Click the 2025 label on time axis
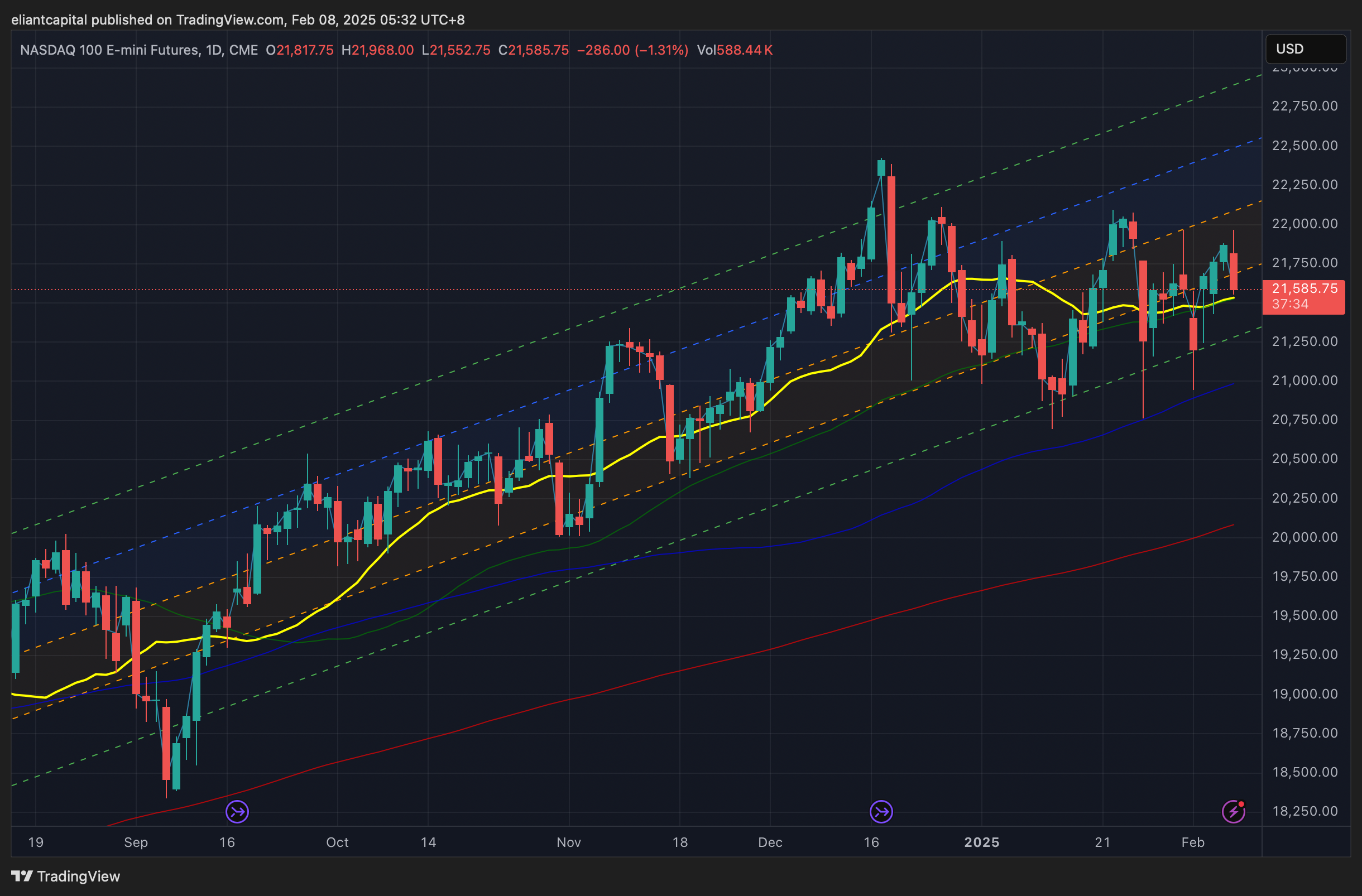The image size is (1362, 896). pos(981,842)
